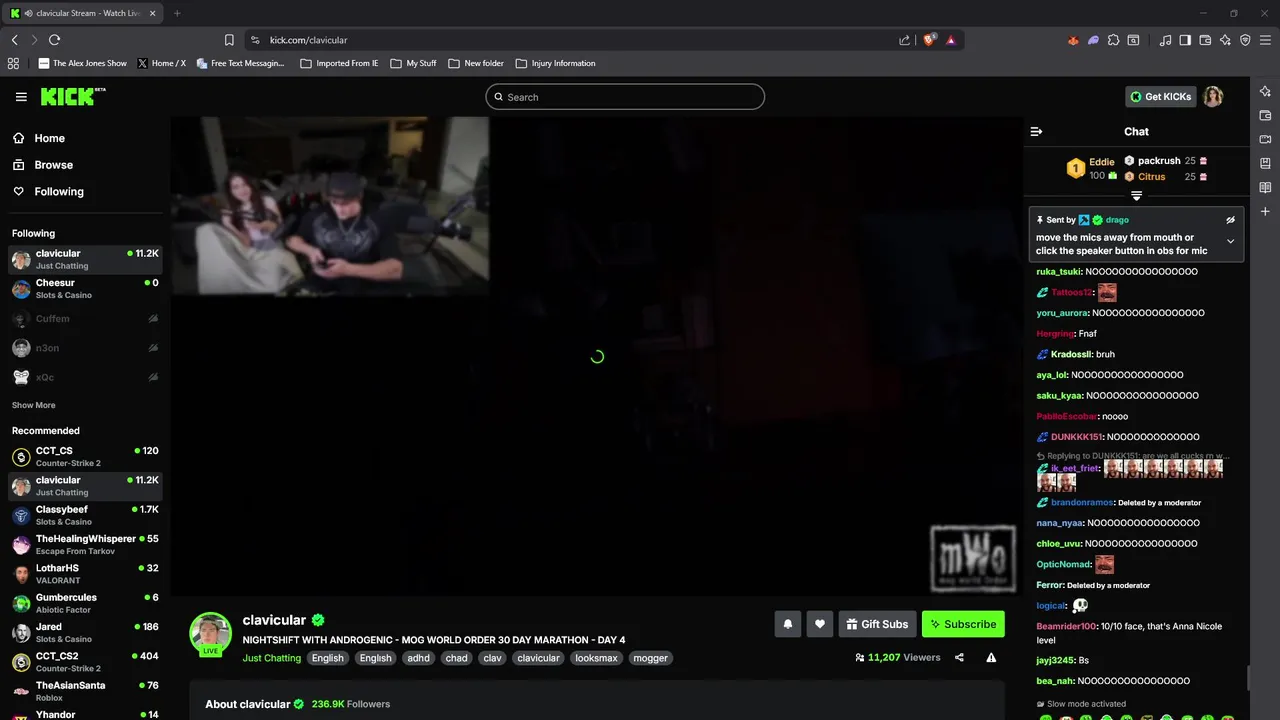Click the mogger tag
1280x720 pixels.
650,658
